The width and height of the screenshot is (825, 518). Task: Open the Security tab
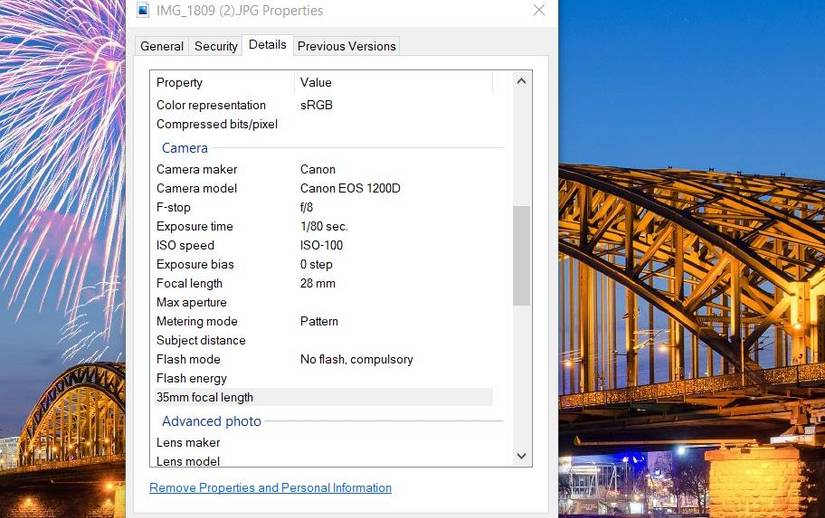216,46
